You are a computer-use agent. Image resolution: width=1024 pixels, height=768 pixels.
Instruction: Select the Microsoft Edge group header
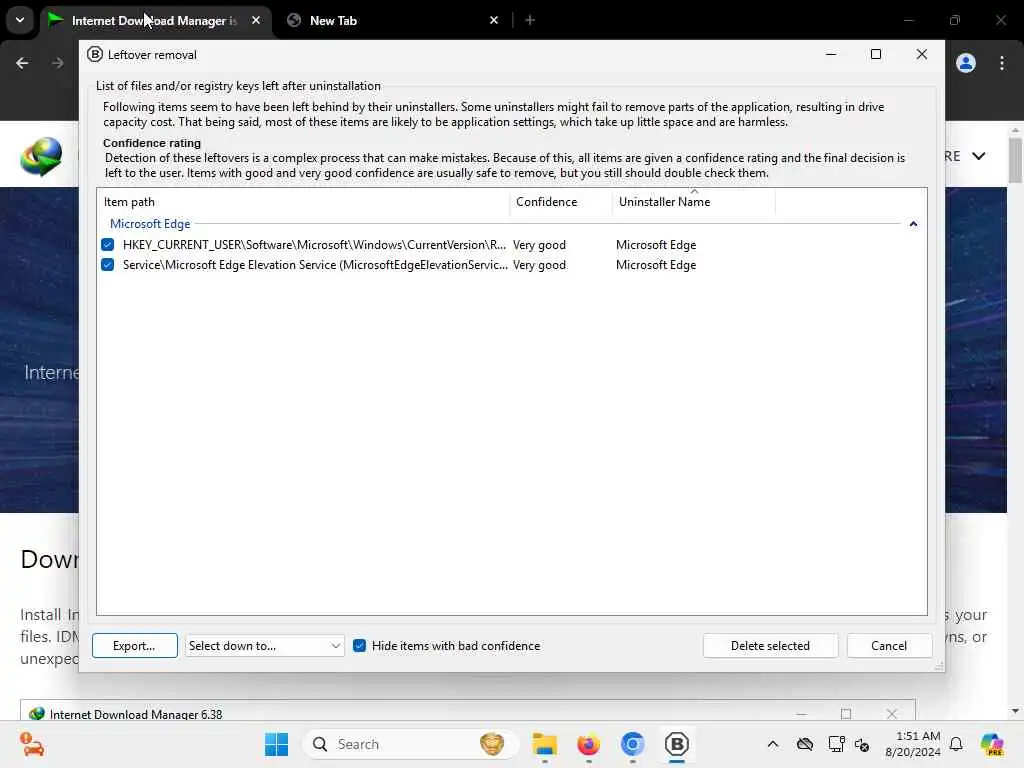[x=150, y=224]
